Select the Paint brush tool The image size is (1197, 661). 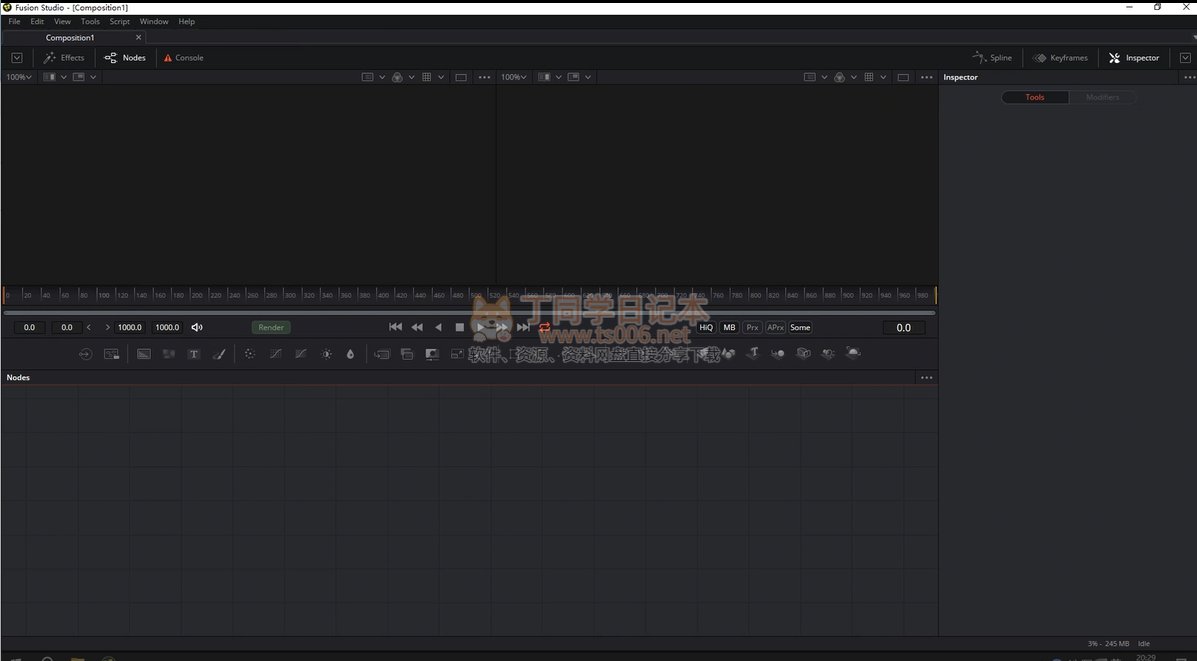[219, 354]
